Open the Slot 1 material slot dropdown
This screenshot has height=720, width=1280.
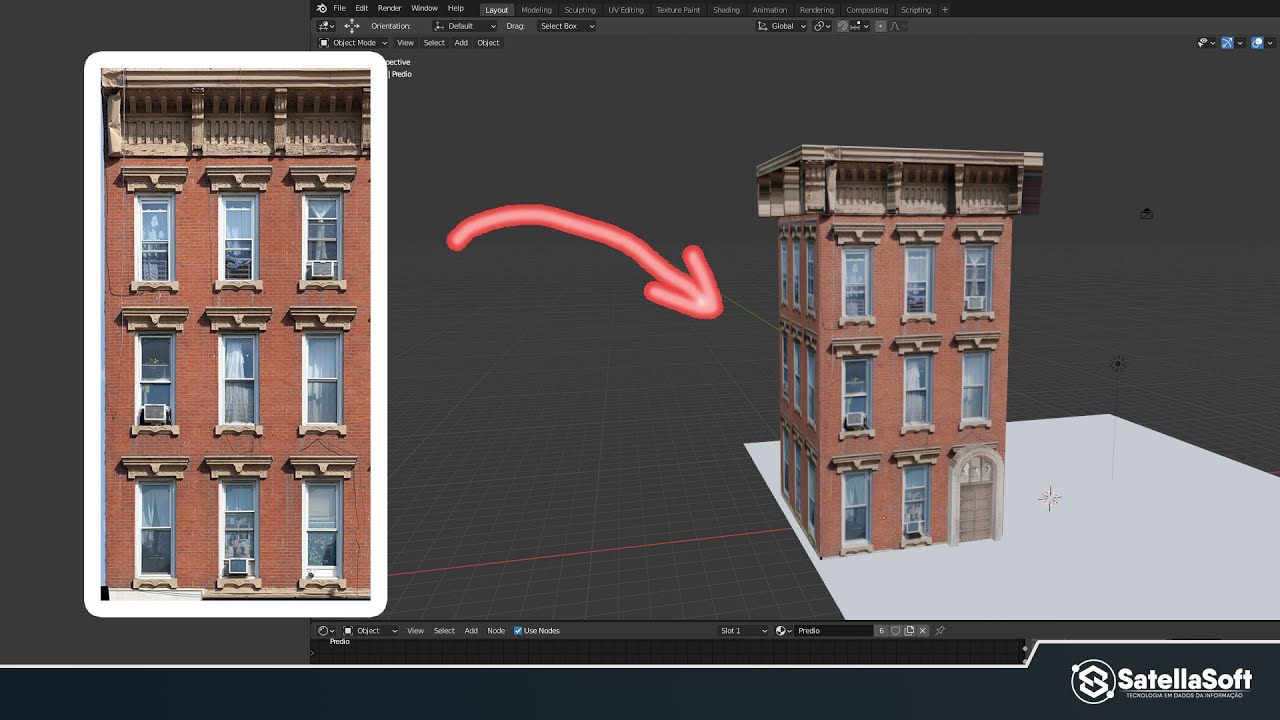coord(744,631)
